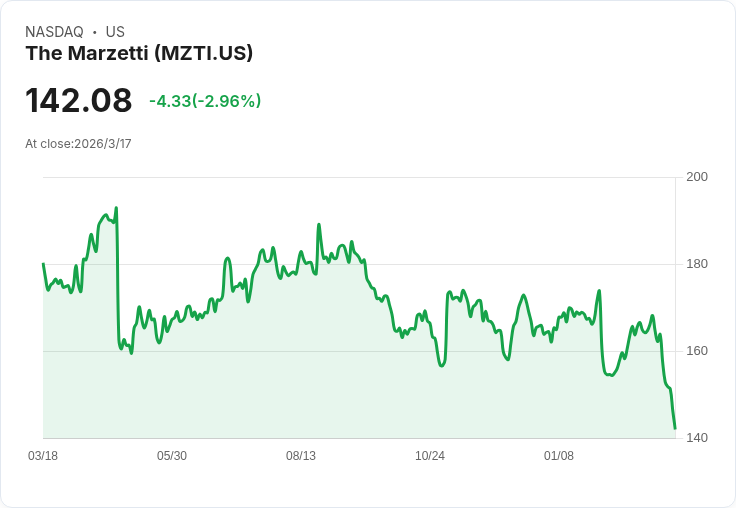Click the 08/13 x-axis date

301,456
